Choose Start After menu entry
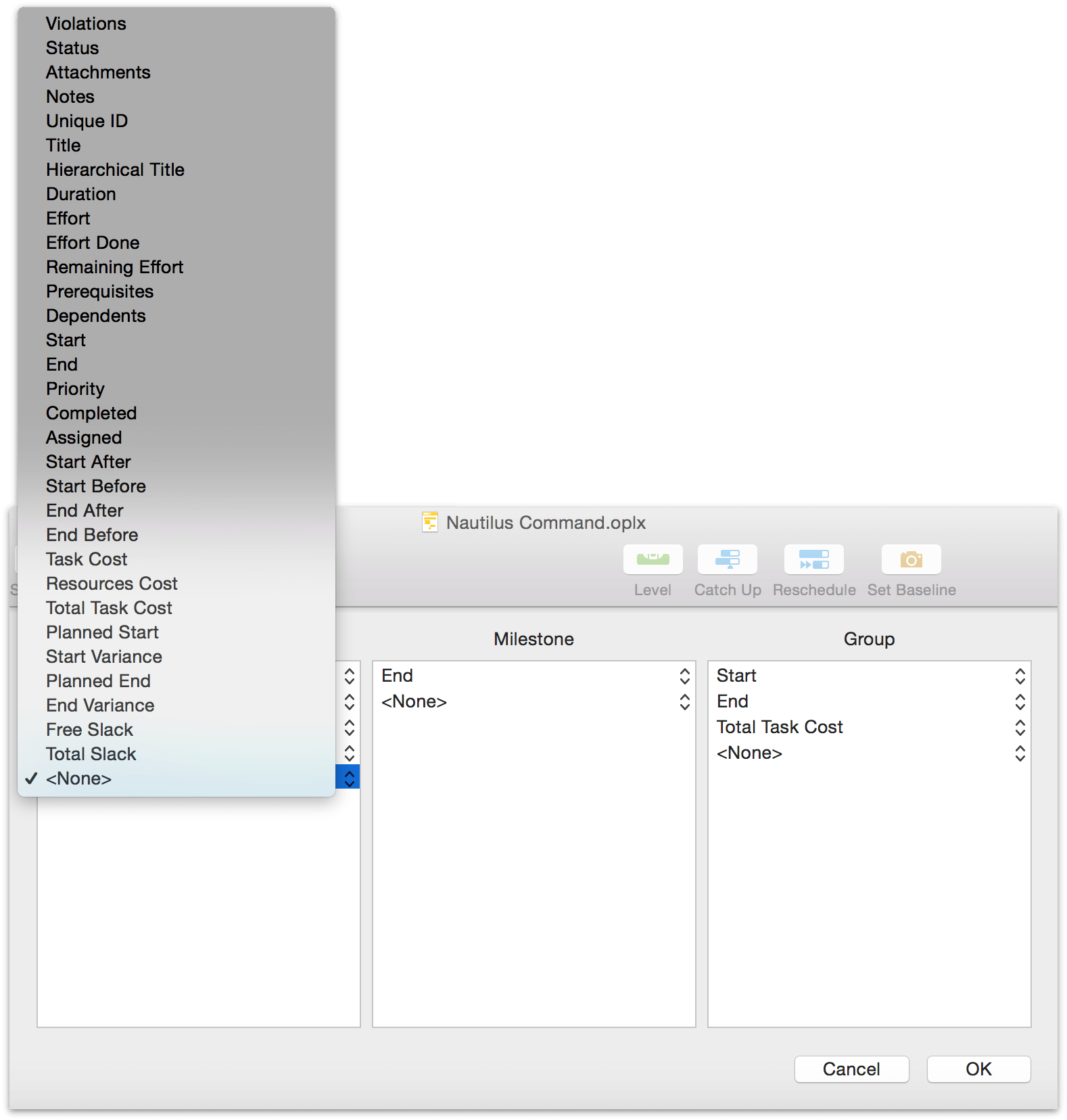Screen dimensions: 1067x1120 coord(176,462)
